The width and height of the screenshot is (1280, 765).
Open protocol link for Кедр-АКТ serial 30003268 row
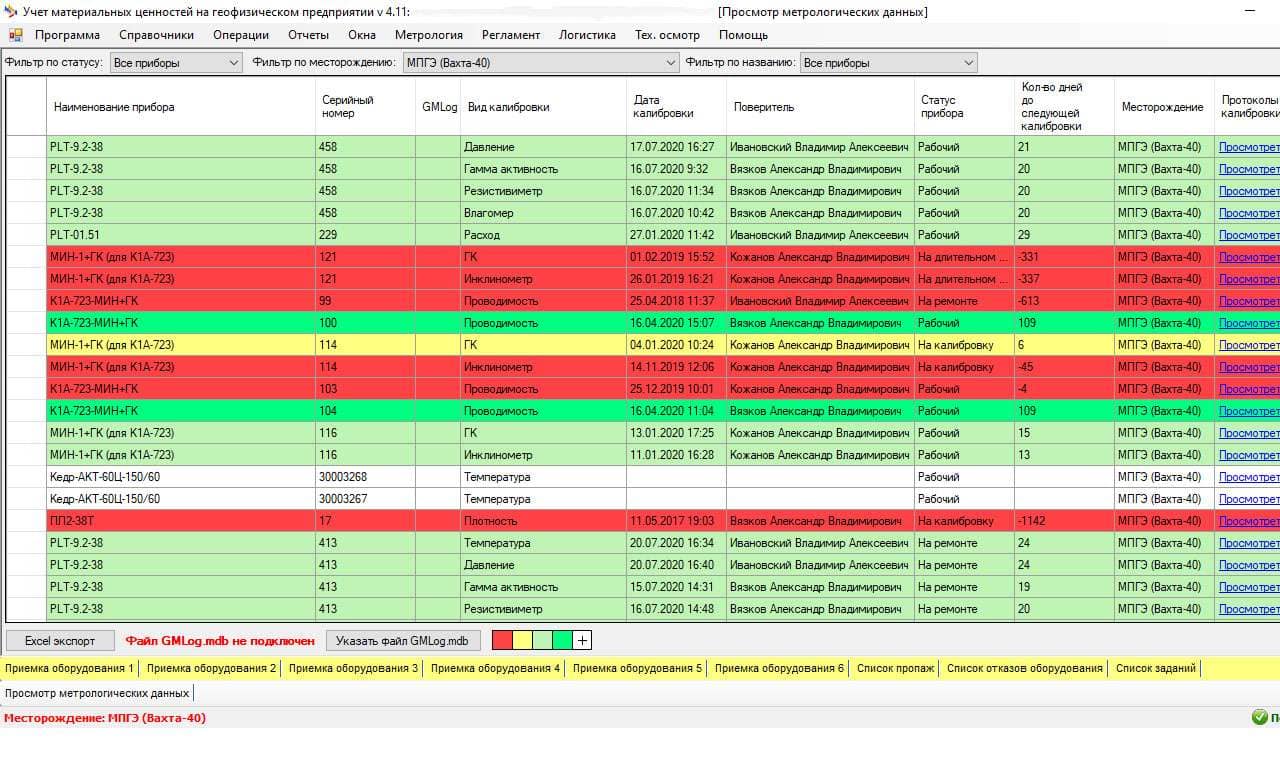[x=1248, y=477]
